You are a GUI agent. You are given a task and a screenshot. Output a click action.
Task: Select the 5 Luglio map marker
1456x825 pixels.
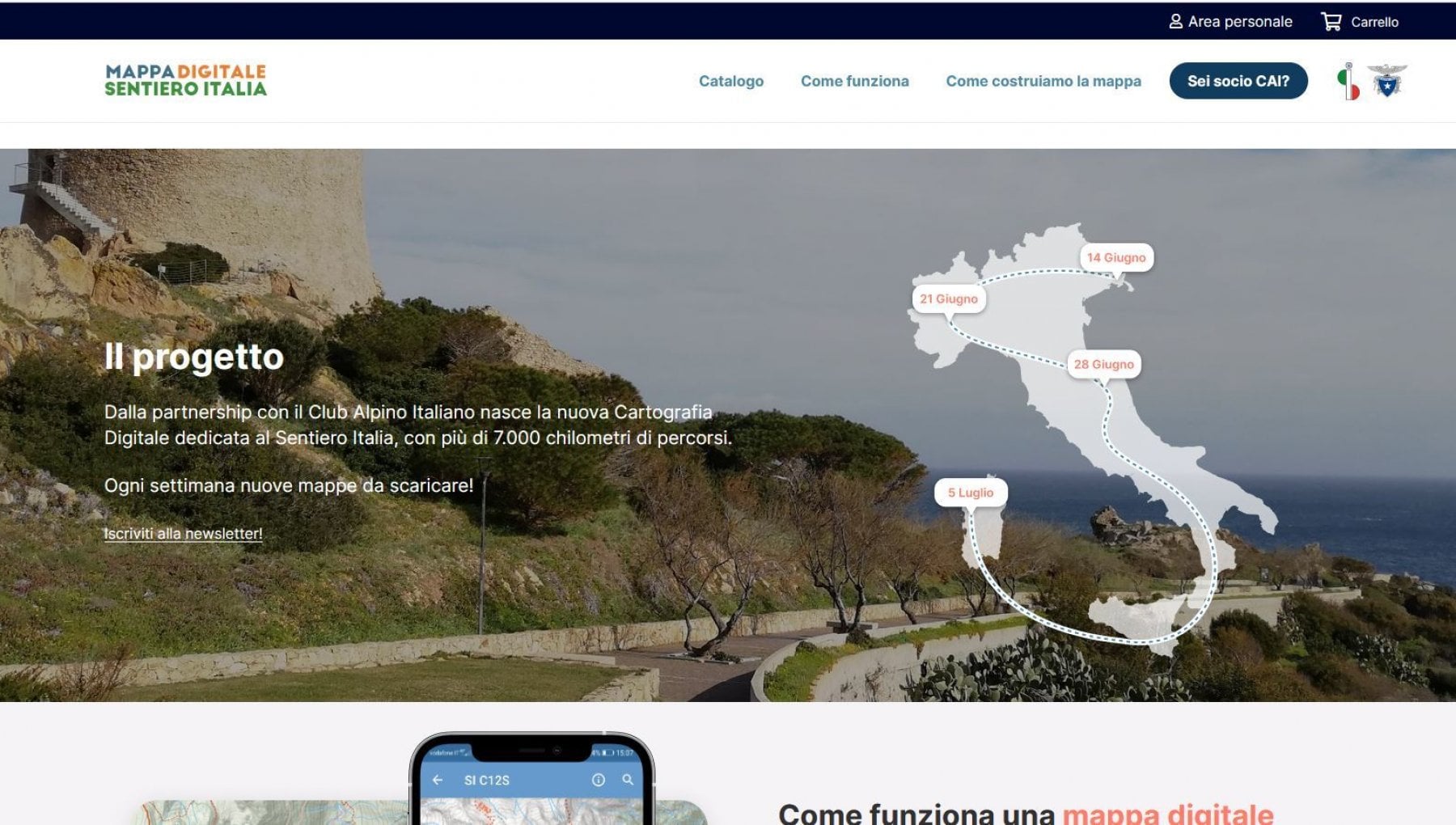pos(971,493)
